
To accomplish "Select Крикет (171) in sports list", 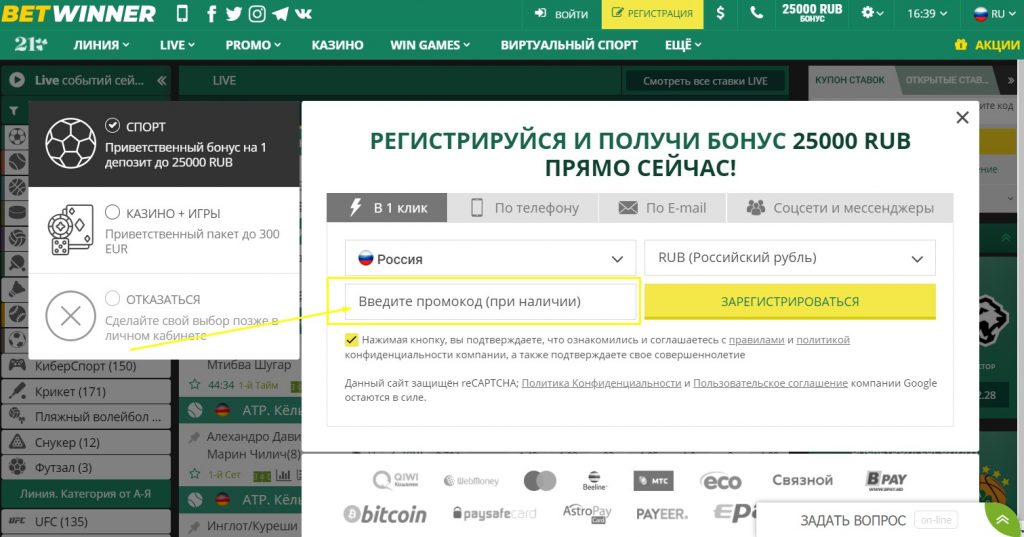I will (86, 391).
